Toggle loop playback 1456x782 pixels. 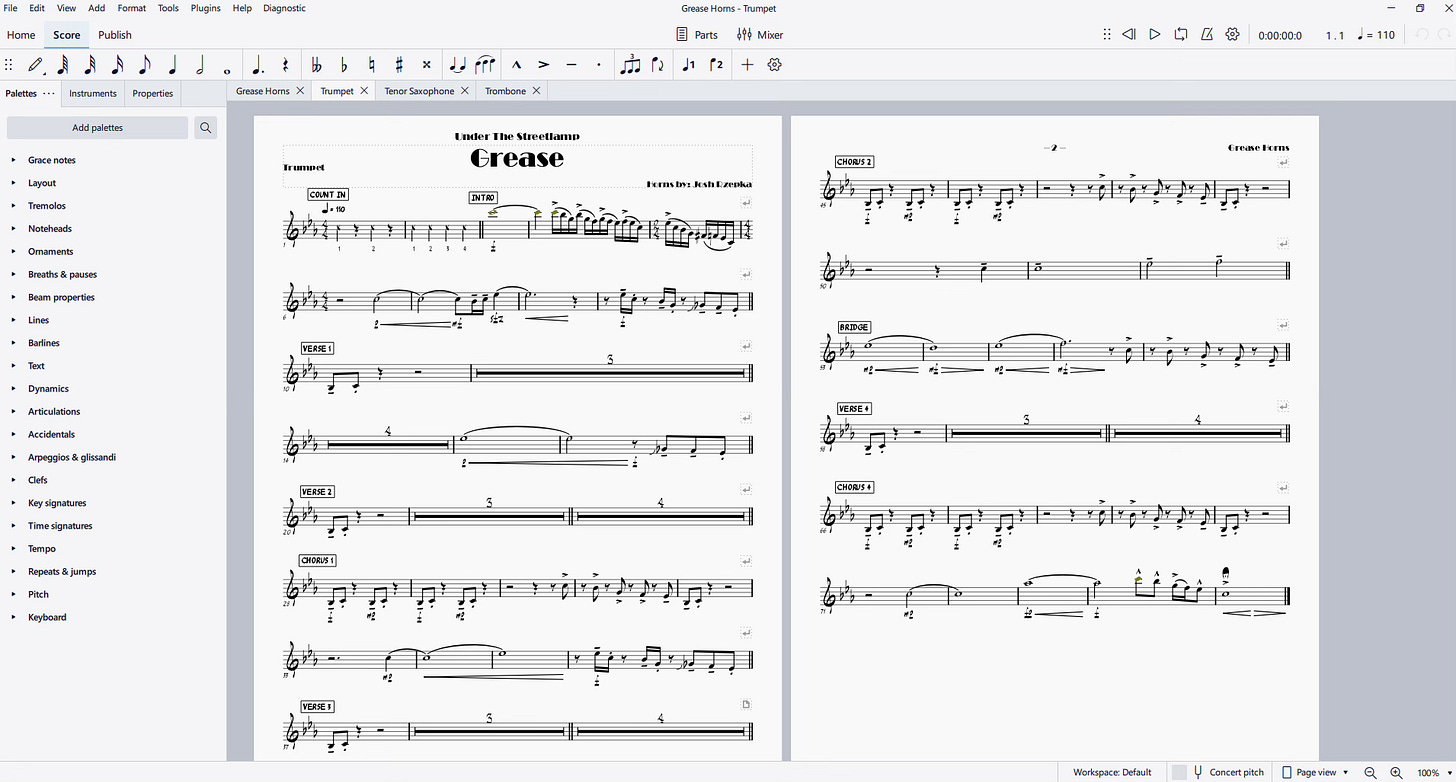coord(1181,34)
